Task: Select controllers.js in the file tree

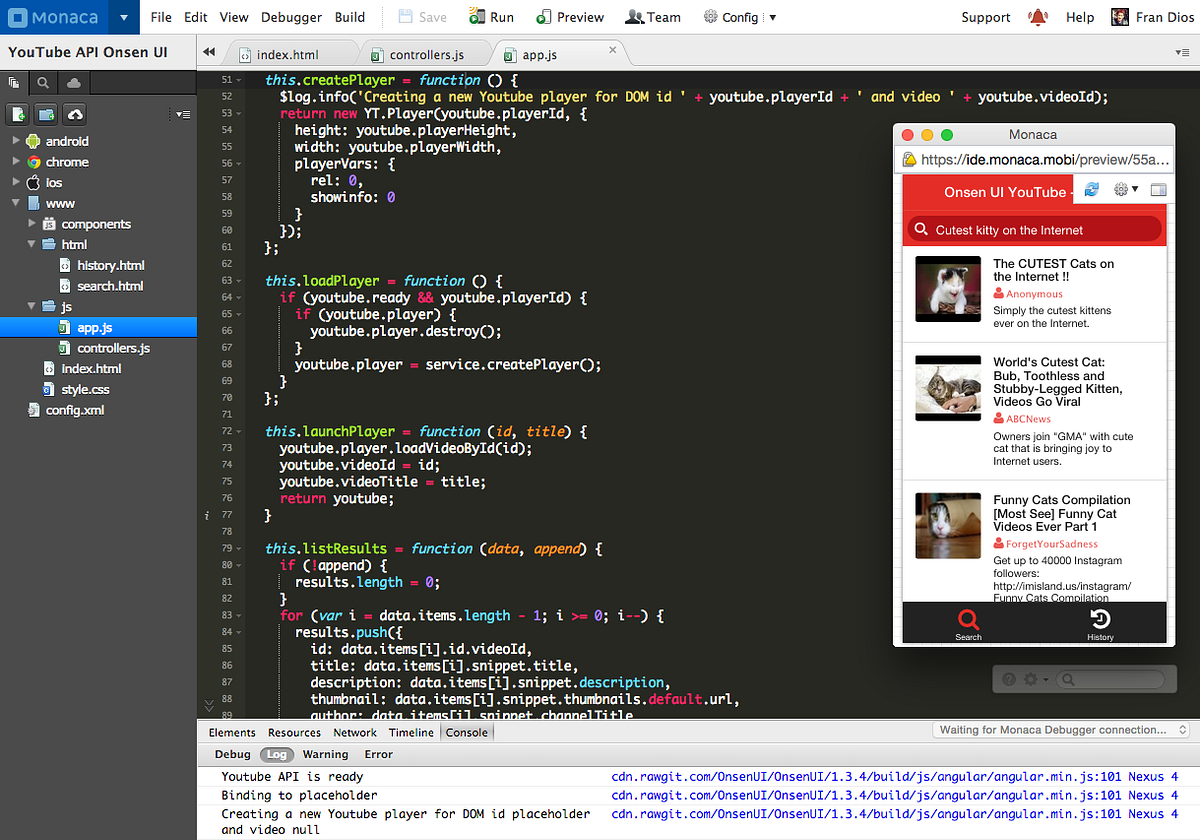Action: click(113, 348)
